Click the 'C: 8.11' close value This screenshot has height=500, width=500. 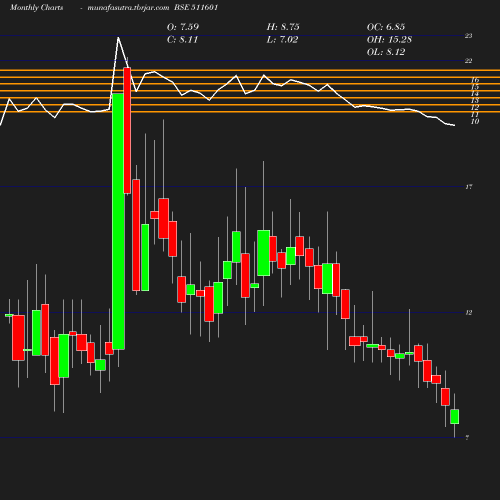pos(182,40)
